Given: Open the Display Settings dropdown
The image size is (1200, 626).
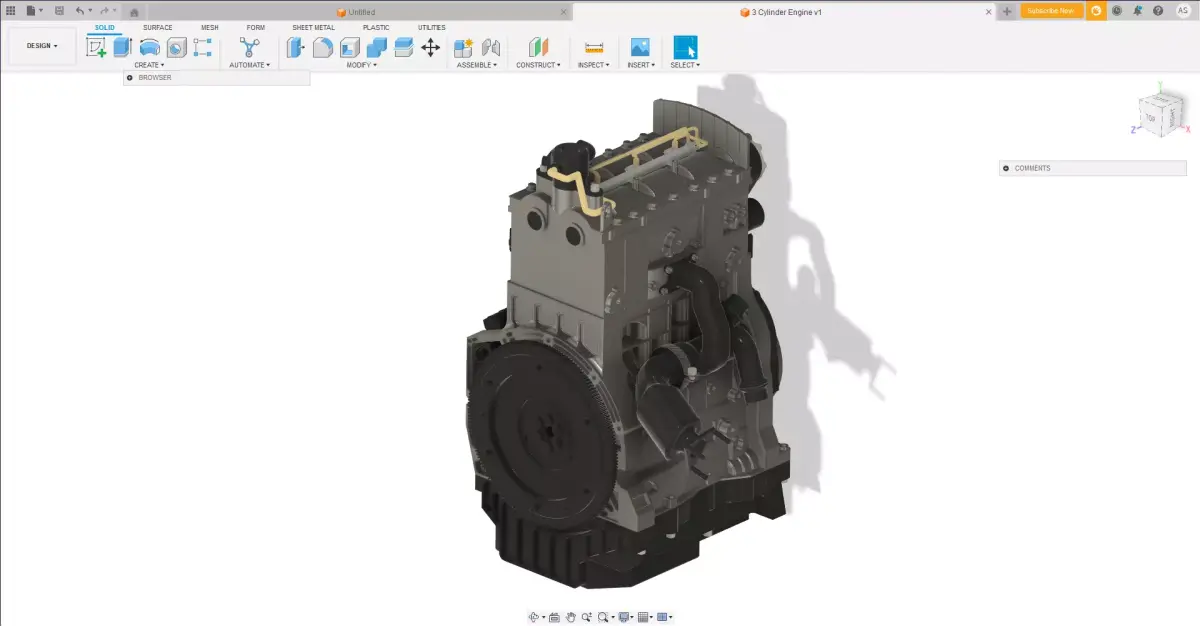Looking at the screenshot, I should click(623, 617).
